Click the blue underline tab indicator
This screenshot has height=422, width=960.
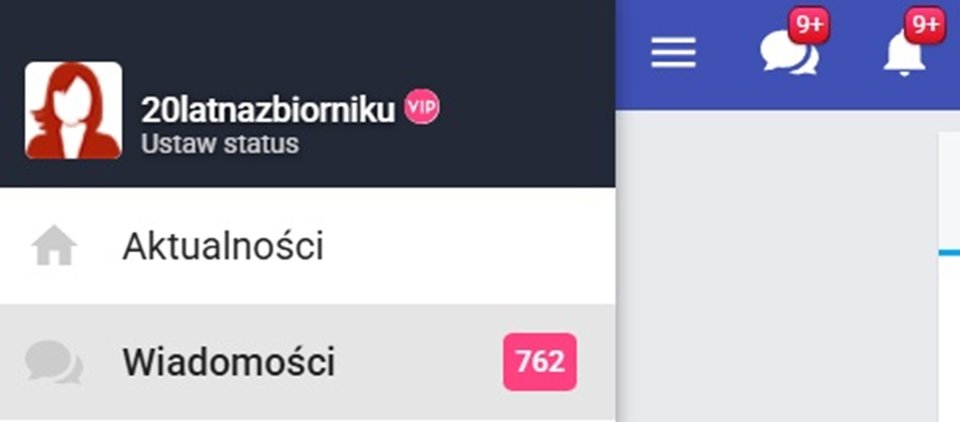[949, 254]
